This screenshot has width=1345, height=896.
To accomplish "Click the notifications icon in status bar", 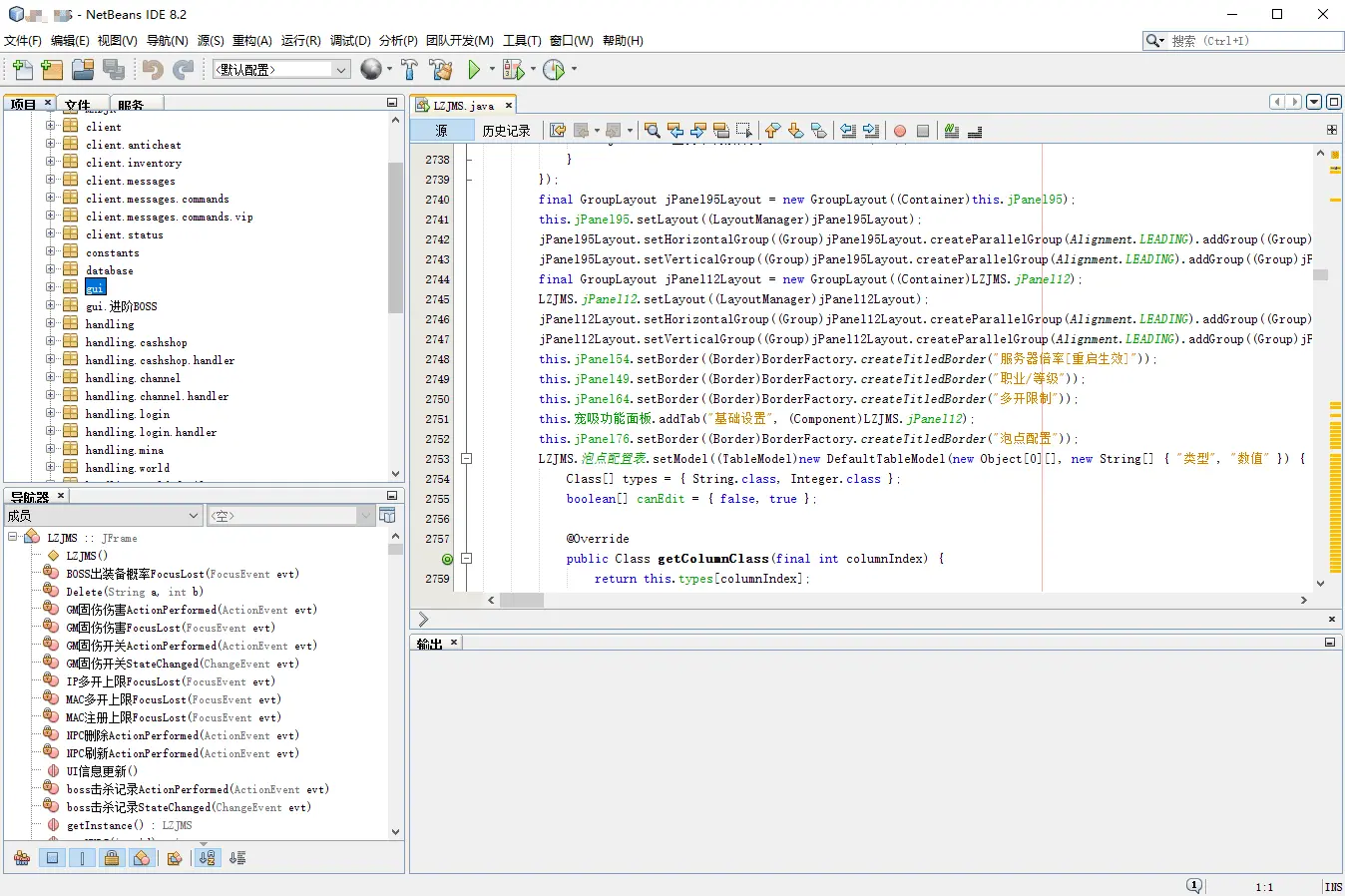I will click(1194, 886).
